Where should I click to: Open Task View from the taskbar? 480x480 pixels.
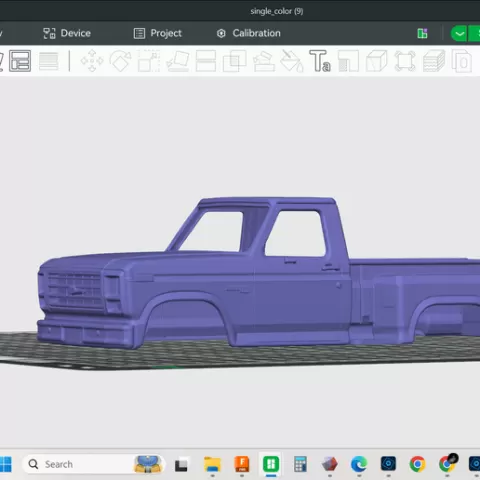click(x=181, y=465)
